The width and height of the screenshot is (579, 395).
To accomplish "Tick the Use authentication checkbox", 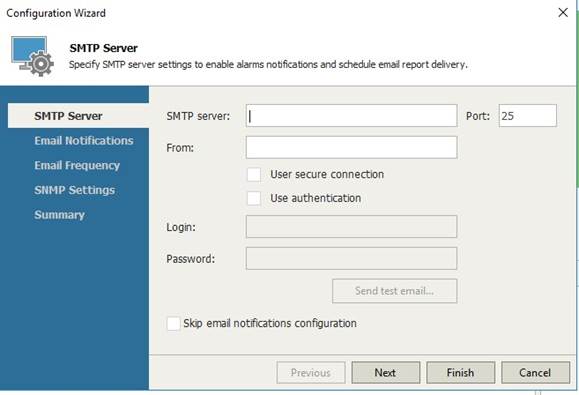I will coord(254,198).
